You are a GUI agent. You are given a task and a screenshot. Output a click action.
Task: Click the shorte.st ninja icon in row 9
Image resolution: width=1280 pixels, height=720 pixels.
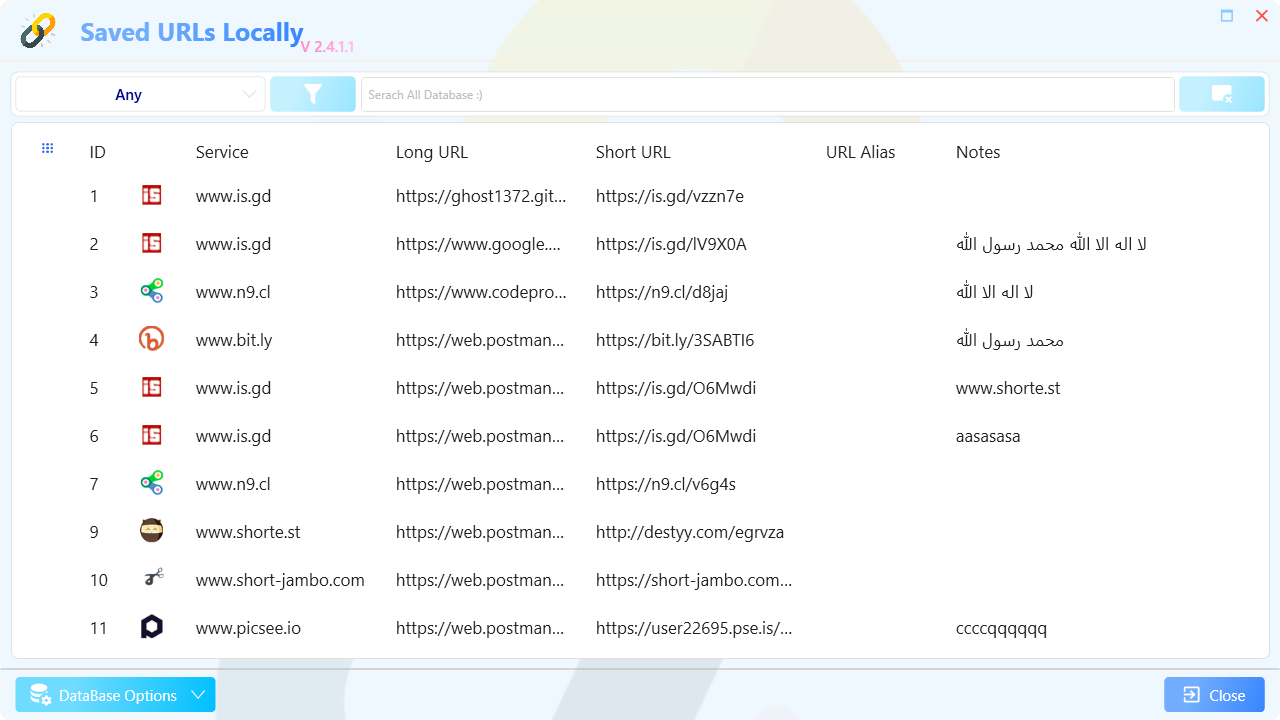click(151, 531)
